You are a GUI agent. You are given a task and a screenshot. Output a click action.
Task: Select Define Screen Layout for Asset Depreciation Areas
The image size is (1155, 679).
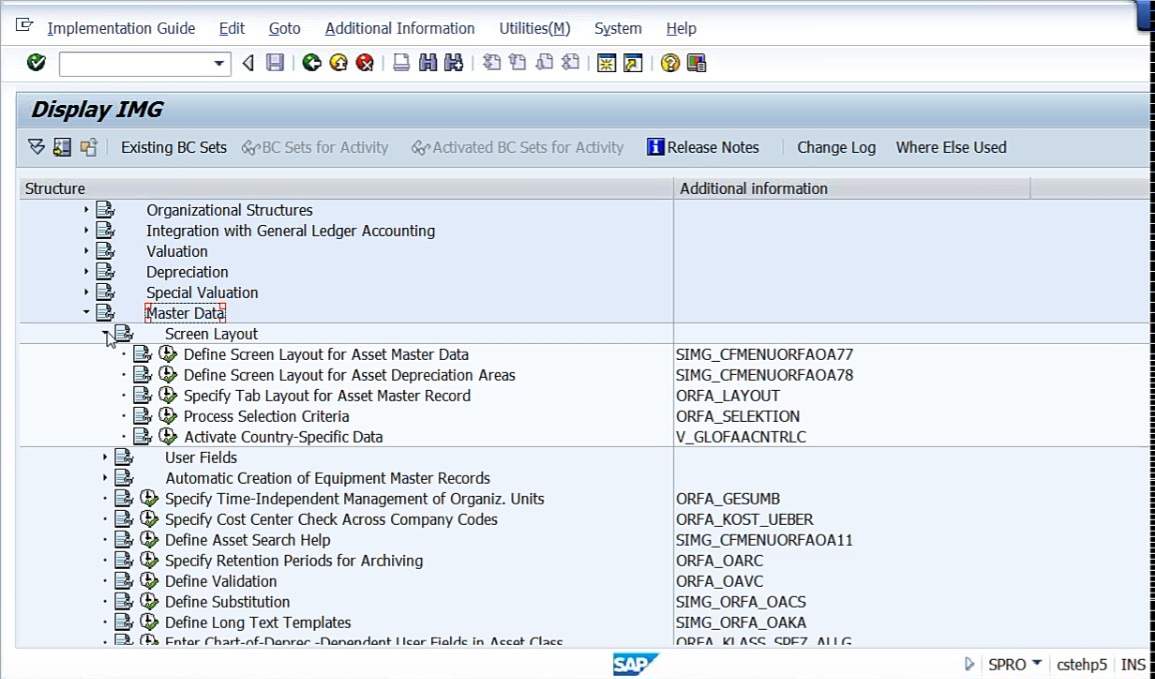coord(349,375)
